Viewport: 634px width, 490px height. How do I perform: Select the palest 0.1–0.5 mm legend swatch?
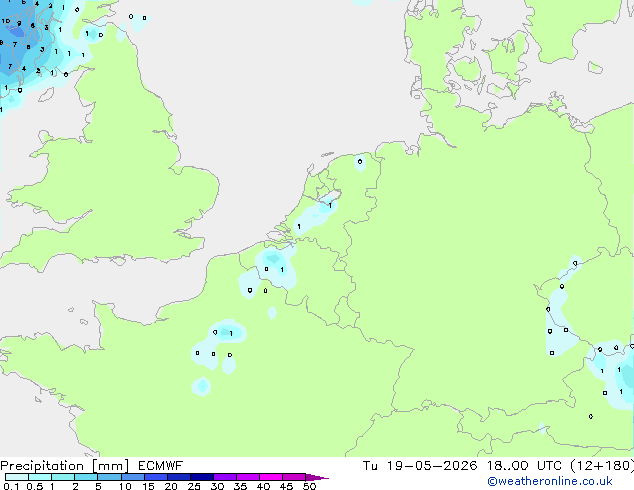pyautogui.click(x=17, y=477)
